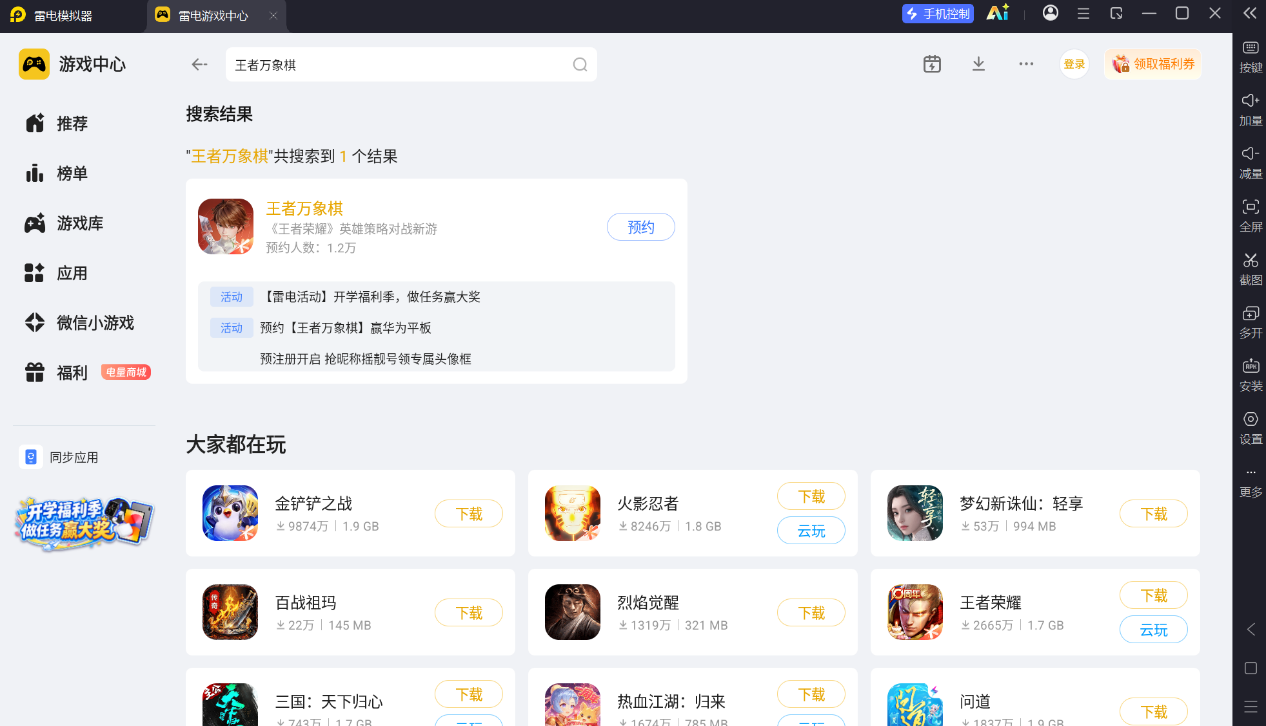This screenshot has width=1266, height=726.
Task: Click the search field containing 王者万象棋
Action: tap(411, 65)
